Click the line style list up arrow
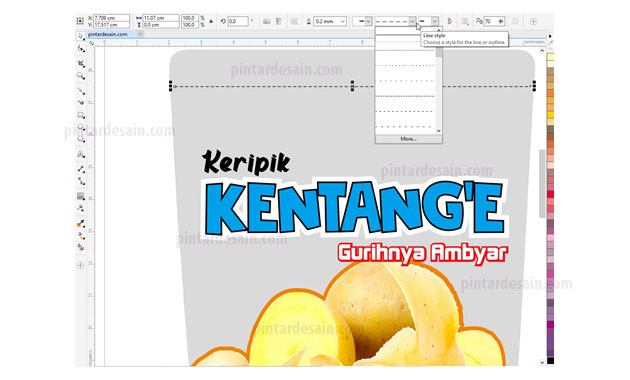 (x=438, y=30)
